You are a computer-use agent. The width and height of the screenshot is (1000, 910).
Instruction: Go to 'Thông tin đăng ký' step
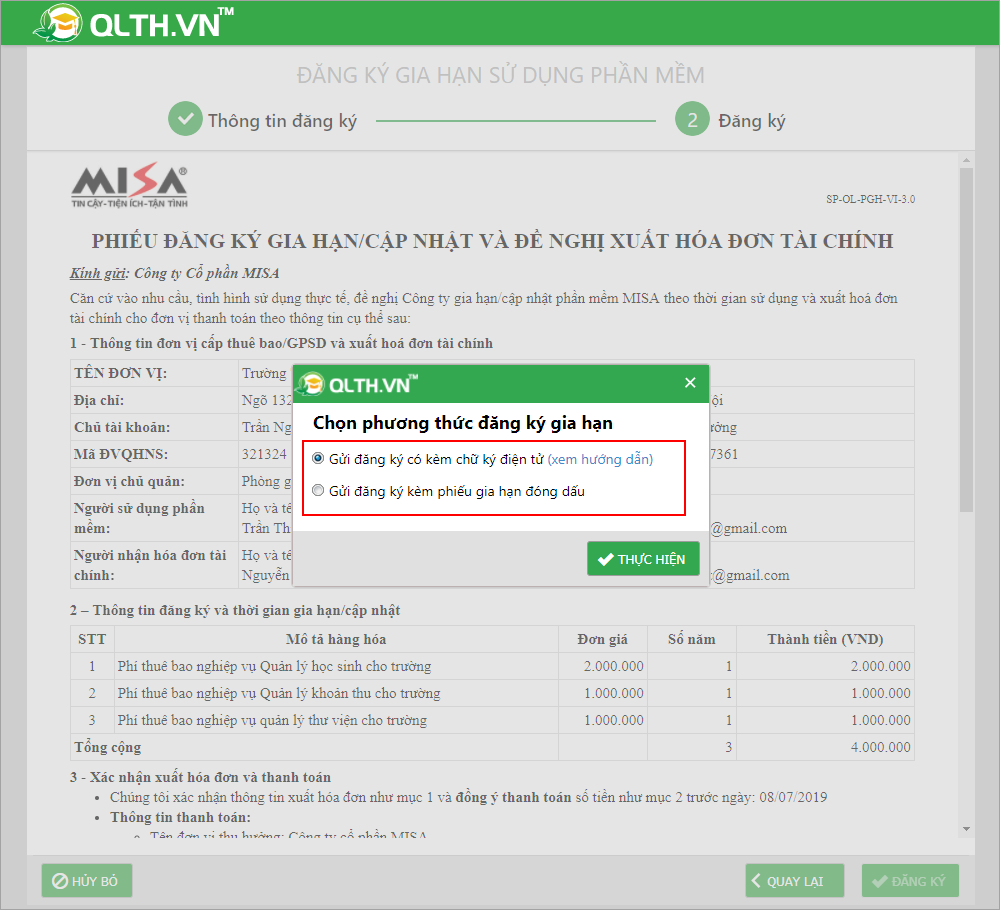click(x=282, y=121)
